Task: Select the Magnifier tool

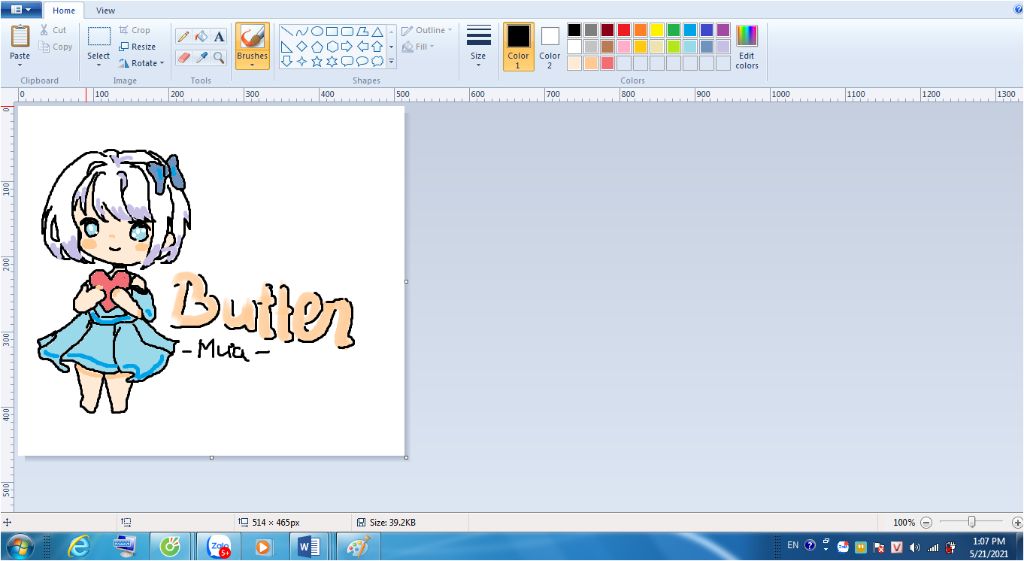Action: (219, 58)
